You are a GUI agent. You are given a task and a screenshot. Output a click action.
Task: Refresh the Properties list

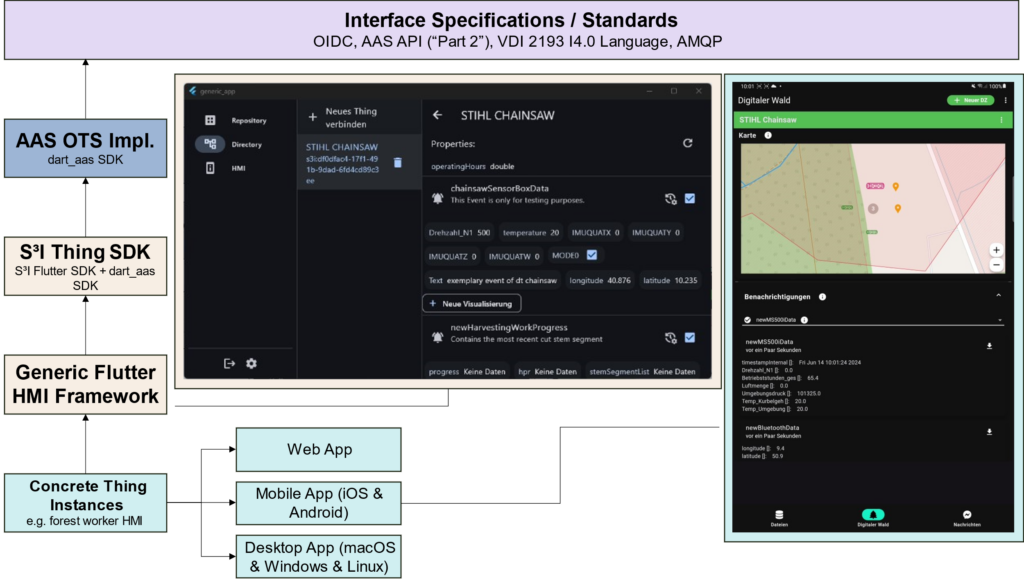(x=688, y=143)
